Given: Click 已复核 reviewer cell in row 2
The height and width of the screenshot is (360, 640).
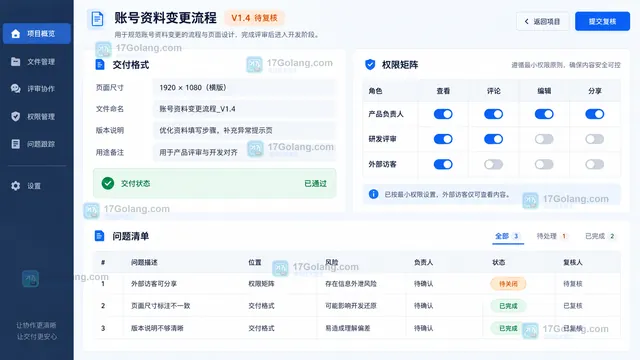Looking at the screenshot, I should (573, 306).
